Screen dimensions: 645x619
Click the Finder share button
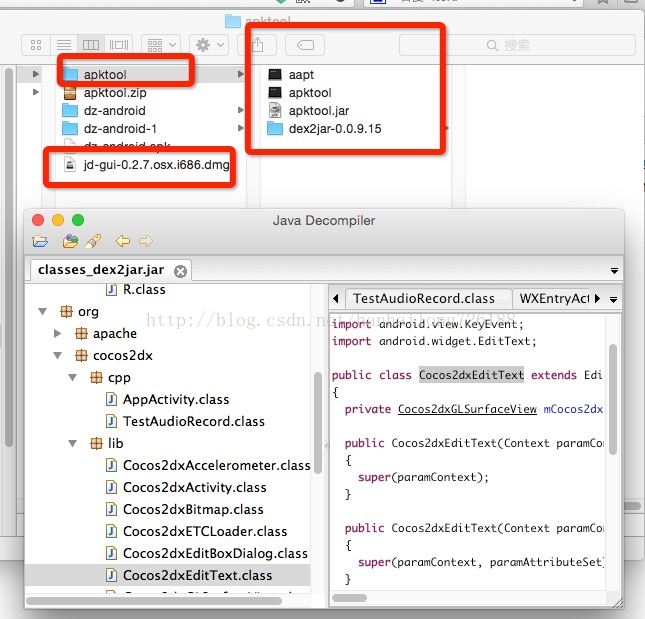pos(258,45)
